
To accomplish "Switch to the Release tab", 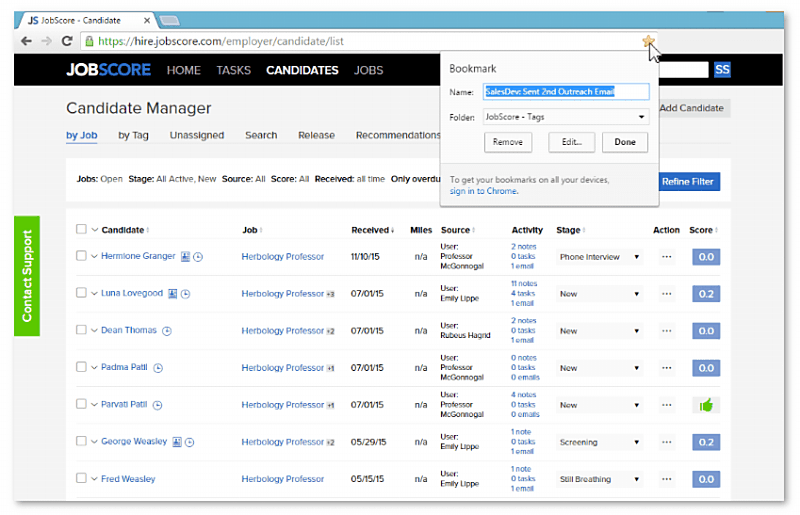I will (x=316, y=135).
